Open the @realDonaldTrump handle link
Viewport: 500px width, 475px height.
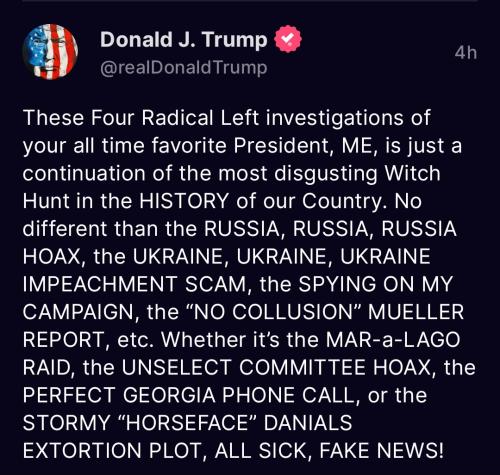184,68
